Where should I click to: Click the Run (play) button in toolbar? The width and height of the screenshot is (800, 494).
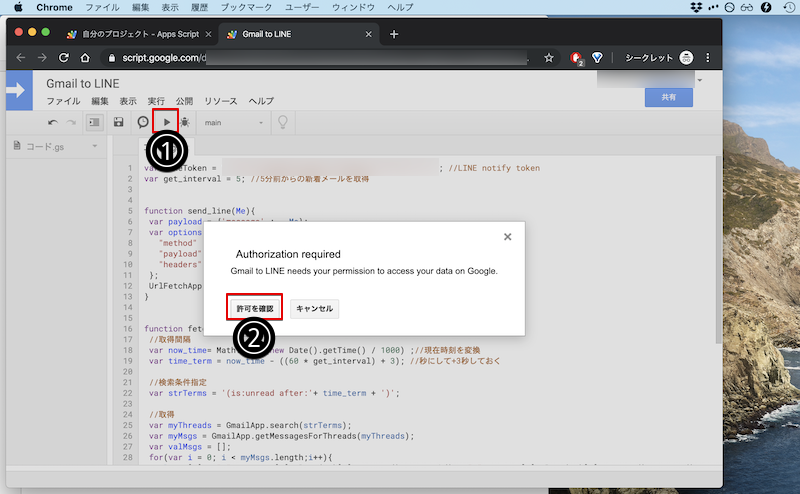pyautogui.click(x=166, y=122)
